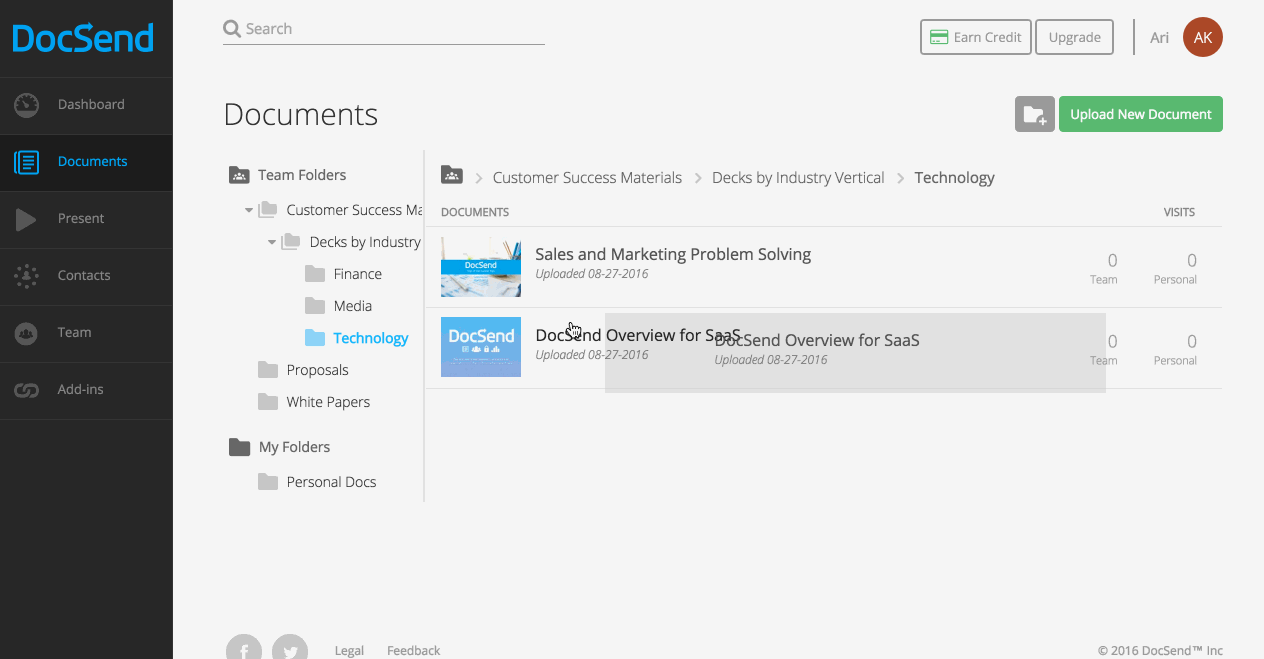Open Sales and Marketing Problem Solving thumbnail
This screenshot has height=659, width=1264.
[x=481, y=267]
